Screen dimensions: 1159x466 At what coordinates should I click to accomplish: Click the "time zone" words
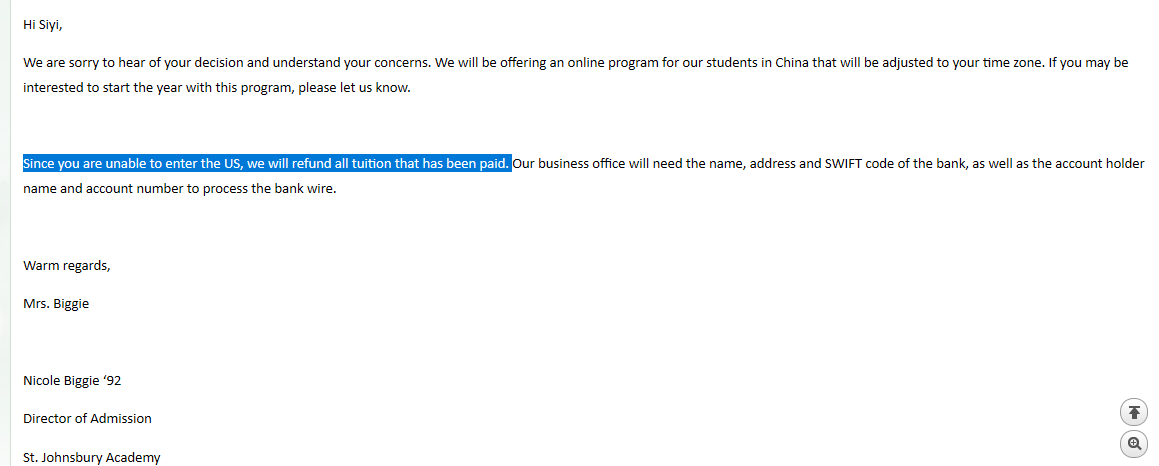pyautogui.click(x=1011, y=63)
